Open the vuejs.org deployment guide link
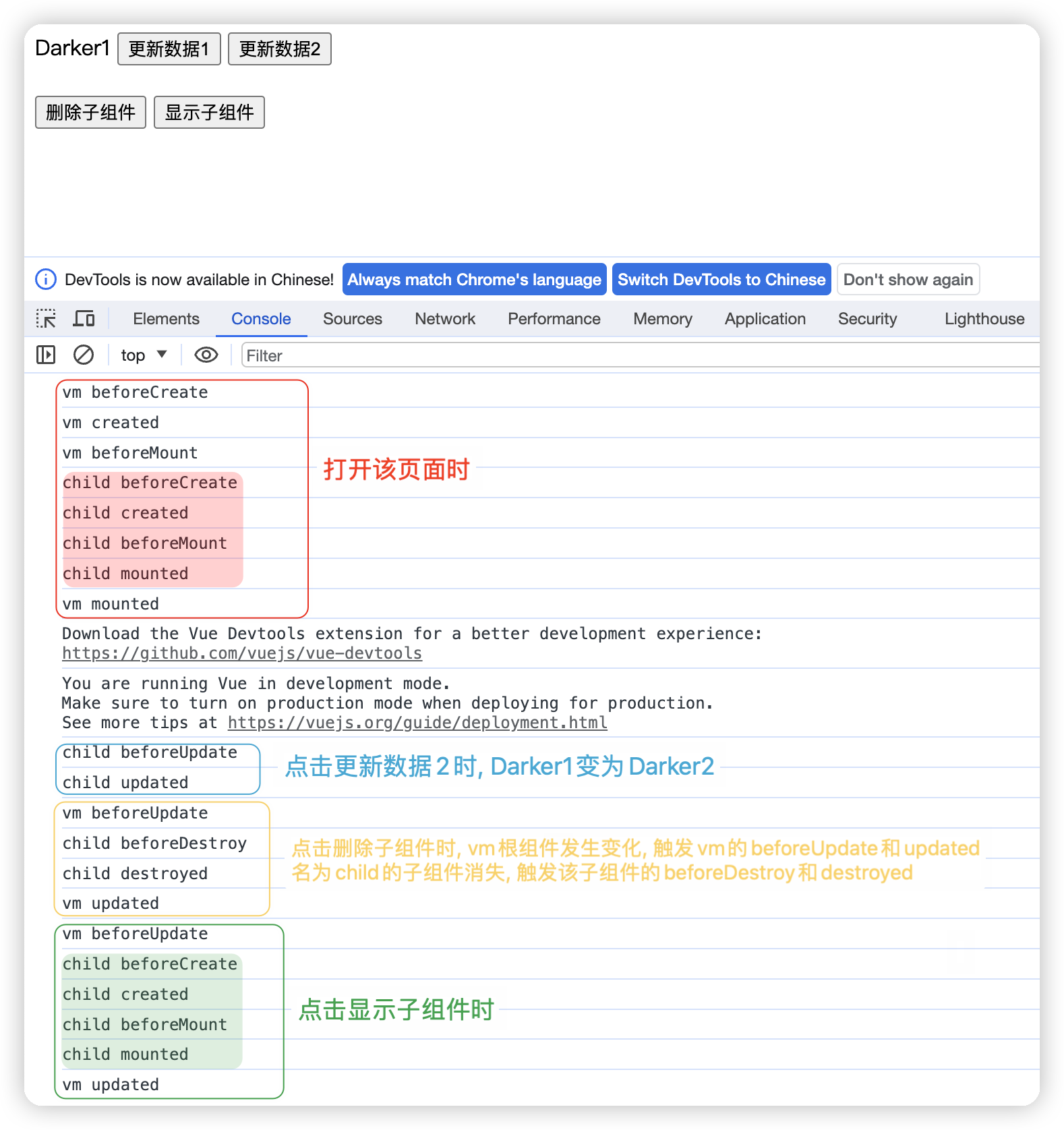 417,723
